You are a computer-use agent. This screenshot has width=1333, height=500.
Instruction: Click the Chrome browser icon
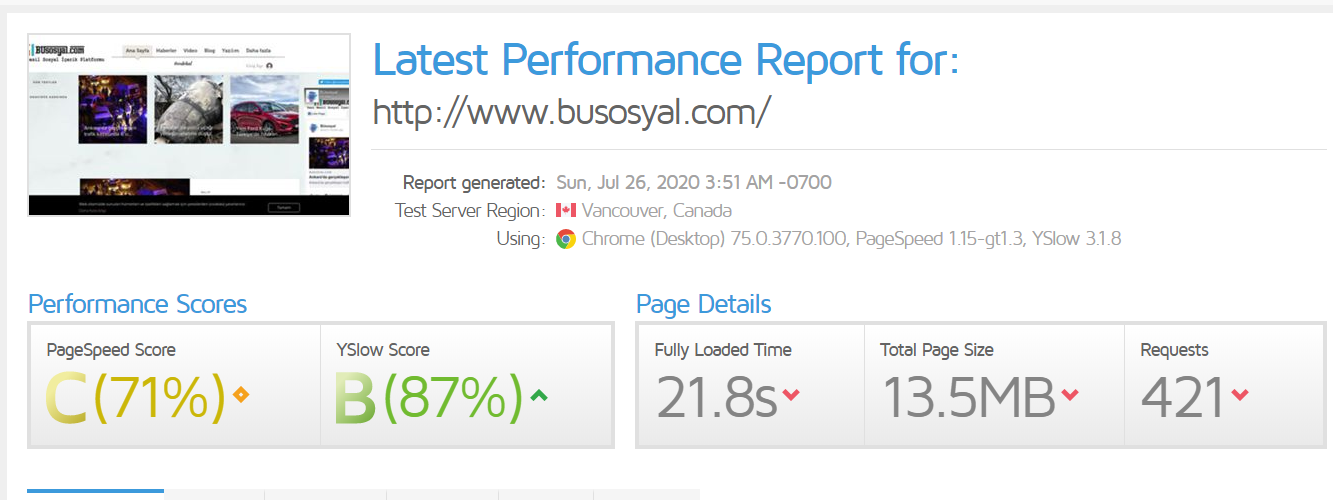566,239
